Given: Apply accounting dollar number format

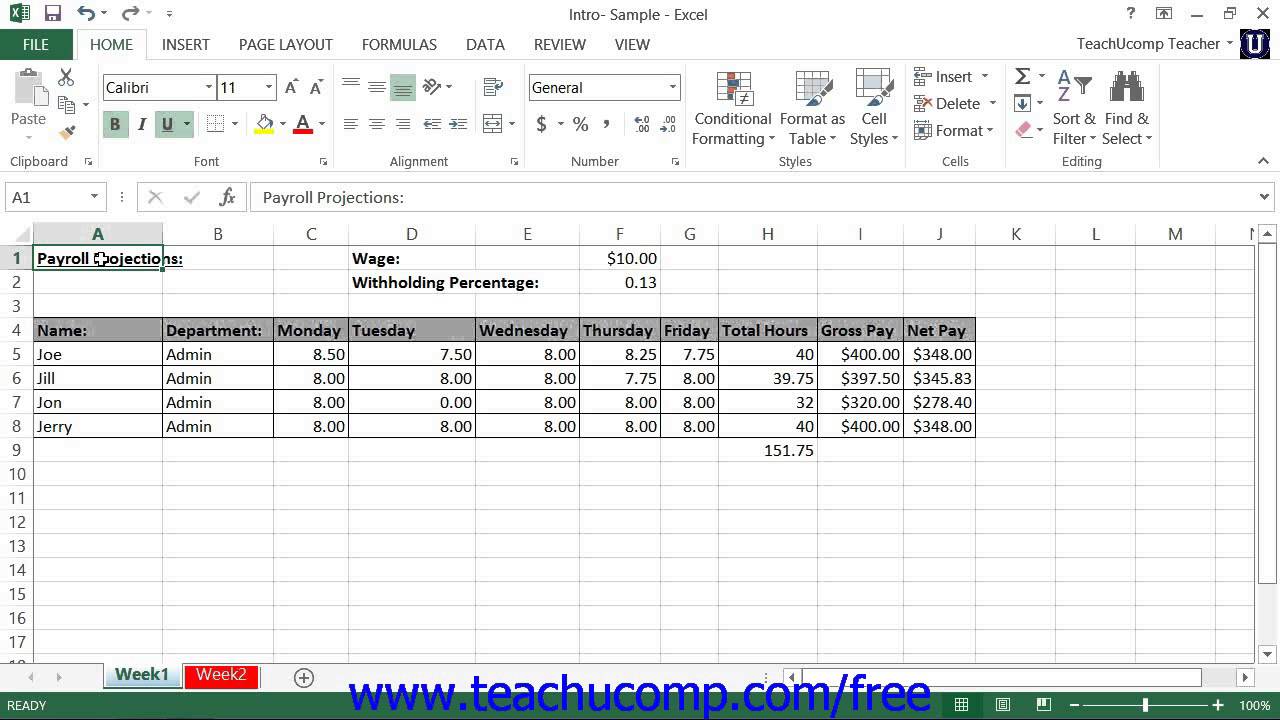Looking at the screenshot, I should (x=542, y=124).
